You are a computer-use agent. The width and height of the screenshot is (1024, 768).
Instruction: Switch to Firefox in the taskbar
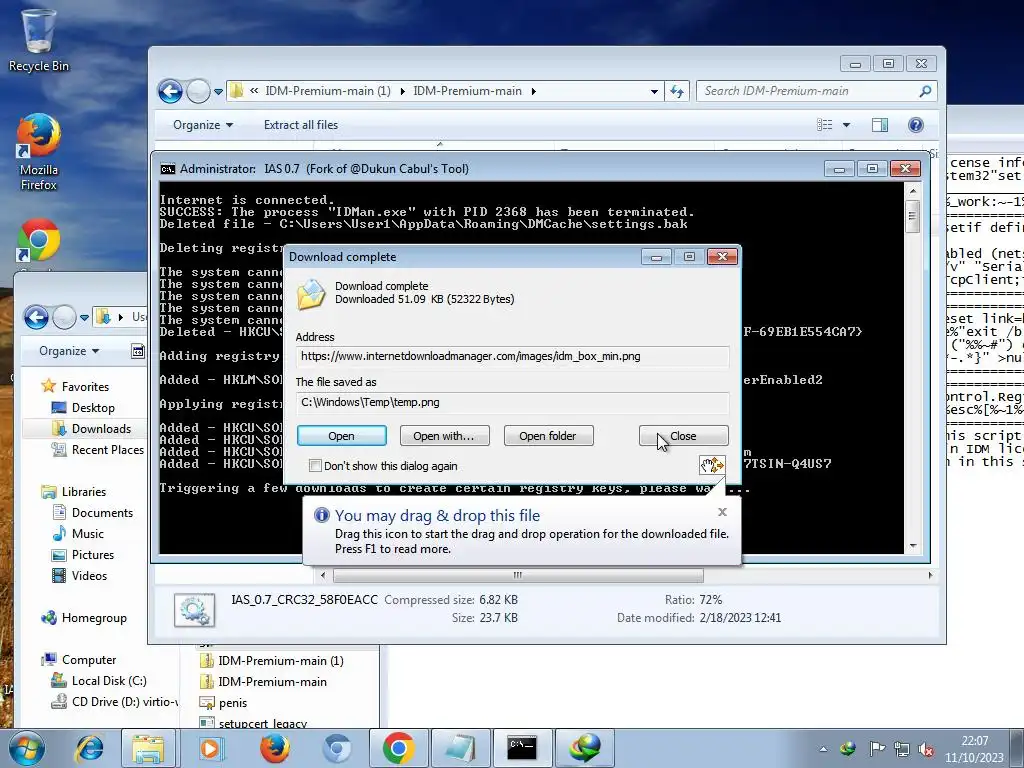click(275, 748)
